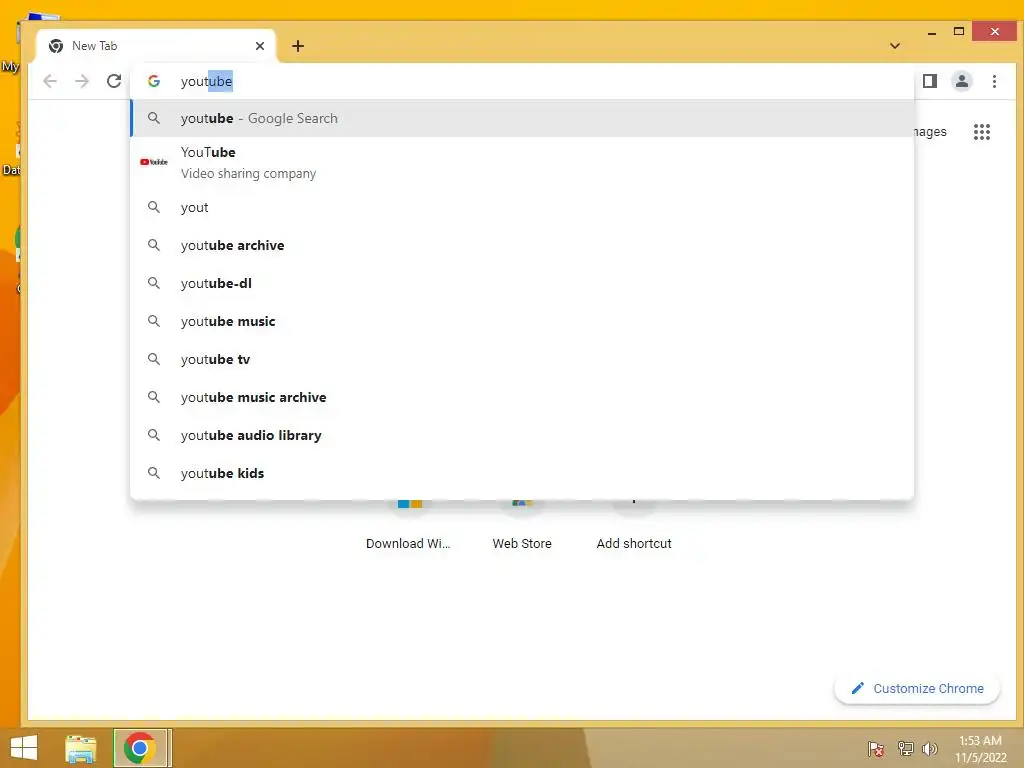Choose 'youtube - Google Search' suggestion
Viewport: 1024px width, 768px height.
pyautogui.click(x=522, y=118)
